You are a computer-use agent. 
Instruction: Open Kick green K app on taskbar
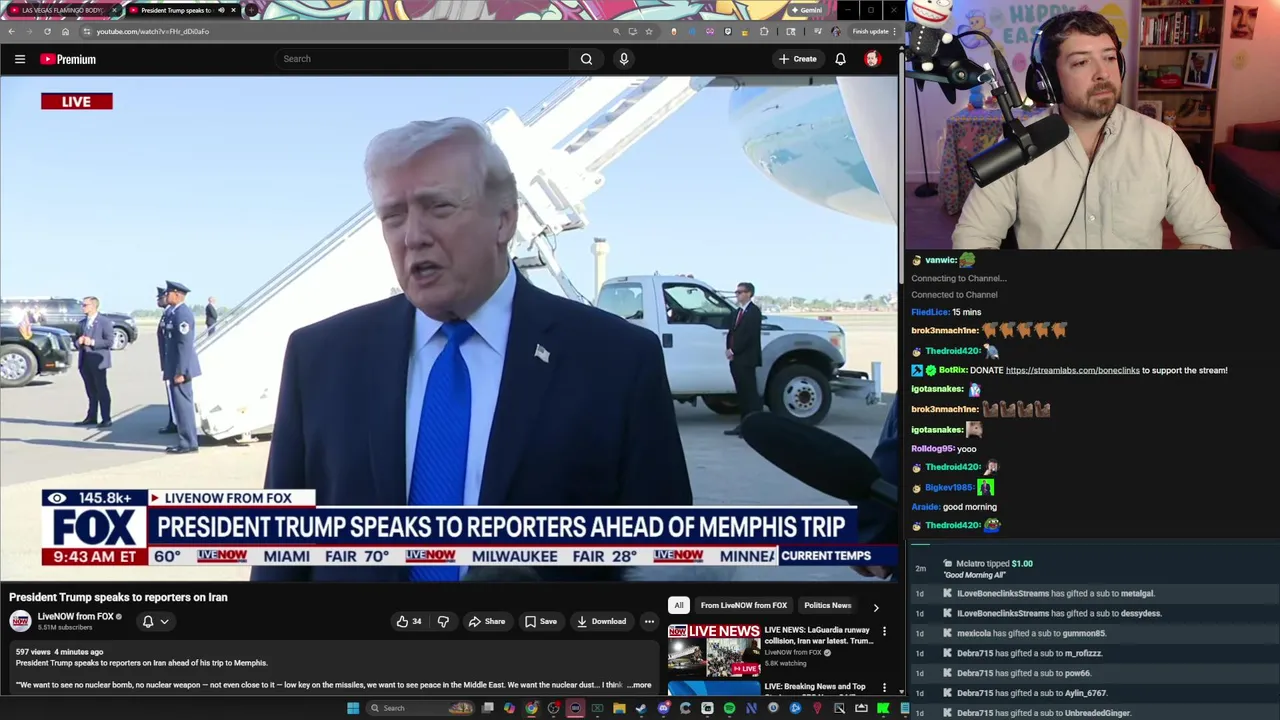coord(882,709)
